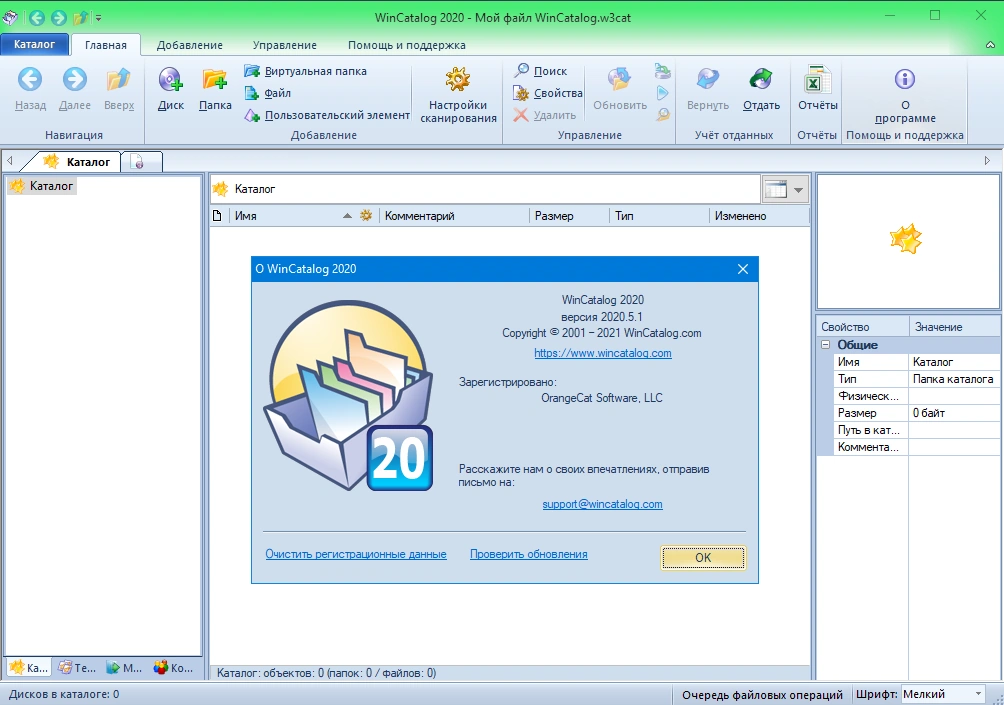Open the new search tab next to Каталог
The width and height of the screenshot is (1004, 705).
[x=141, y=162]
